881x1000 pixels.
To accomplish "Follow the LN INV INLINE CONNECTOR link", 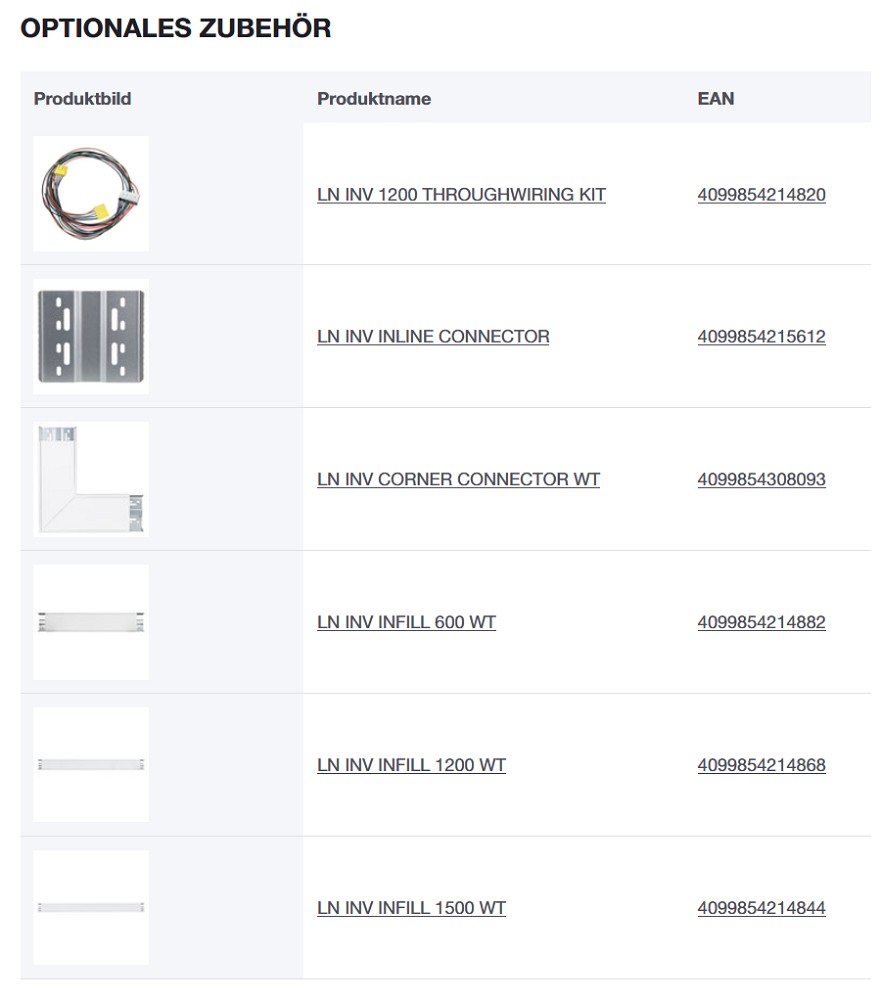I will tap(433, 337).
